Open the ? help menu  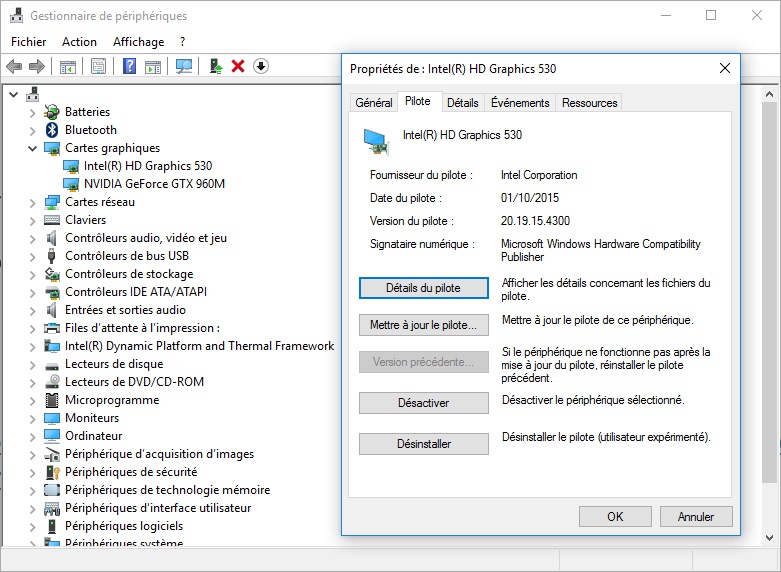point(182,42)
